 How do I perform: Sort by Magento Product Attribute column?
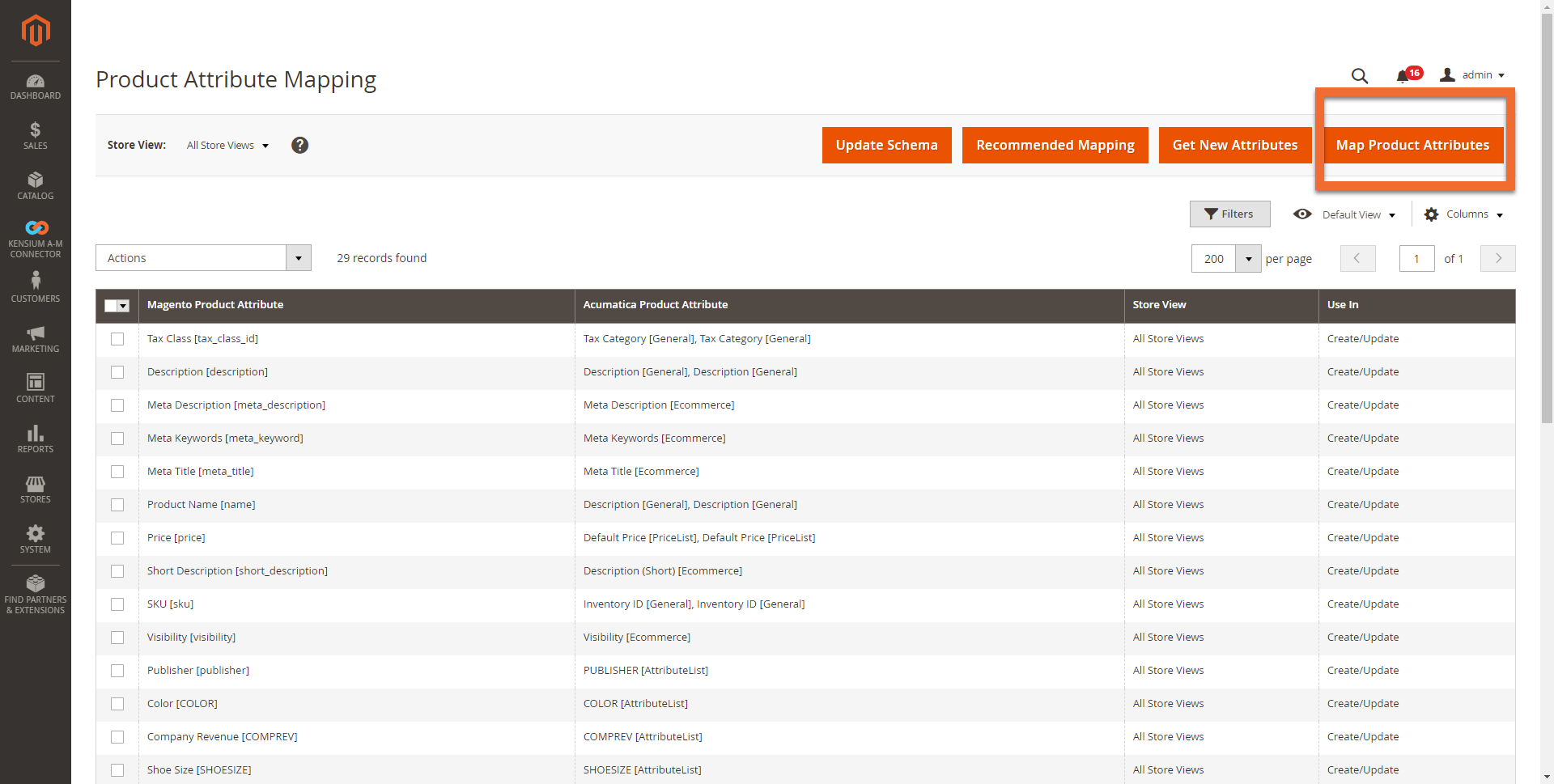coord(356,305)
